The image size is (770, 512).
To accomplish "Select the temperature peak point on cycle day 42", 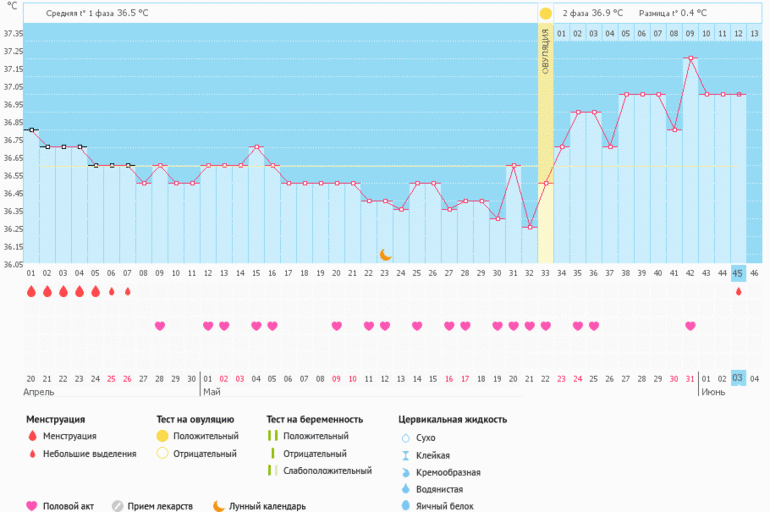I will (690, 58).
